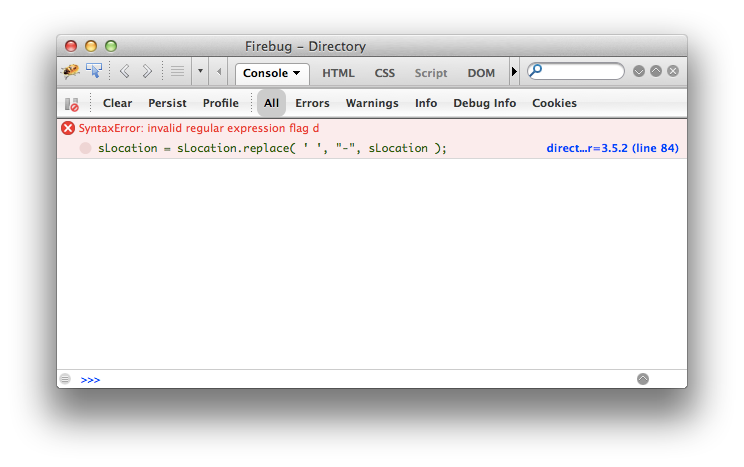Toggle the break on all errors icon
This screenshot has width=744, height=467.
(72, 104)
